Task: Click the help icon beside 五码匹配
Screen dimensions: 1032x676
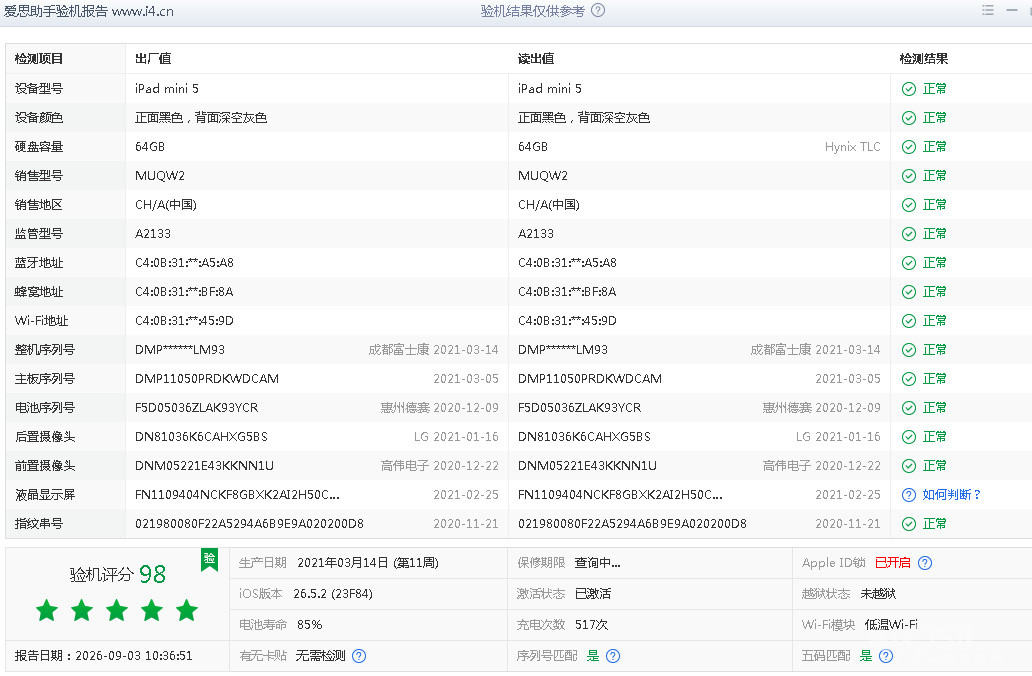Action: [886, 656]
